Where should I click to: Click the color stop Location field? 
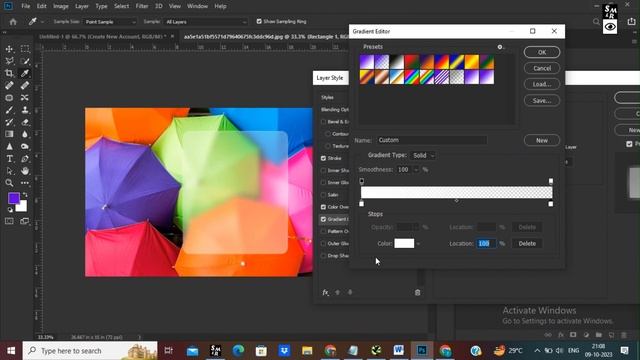(x=486, y=244)
